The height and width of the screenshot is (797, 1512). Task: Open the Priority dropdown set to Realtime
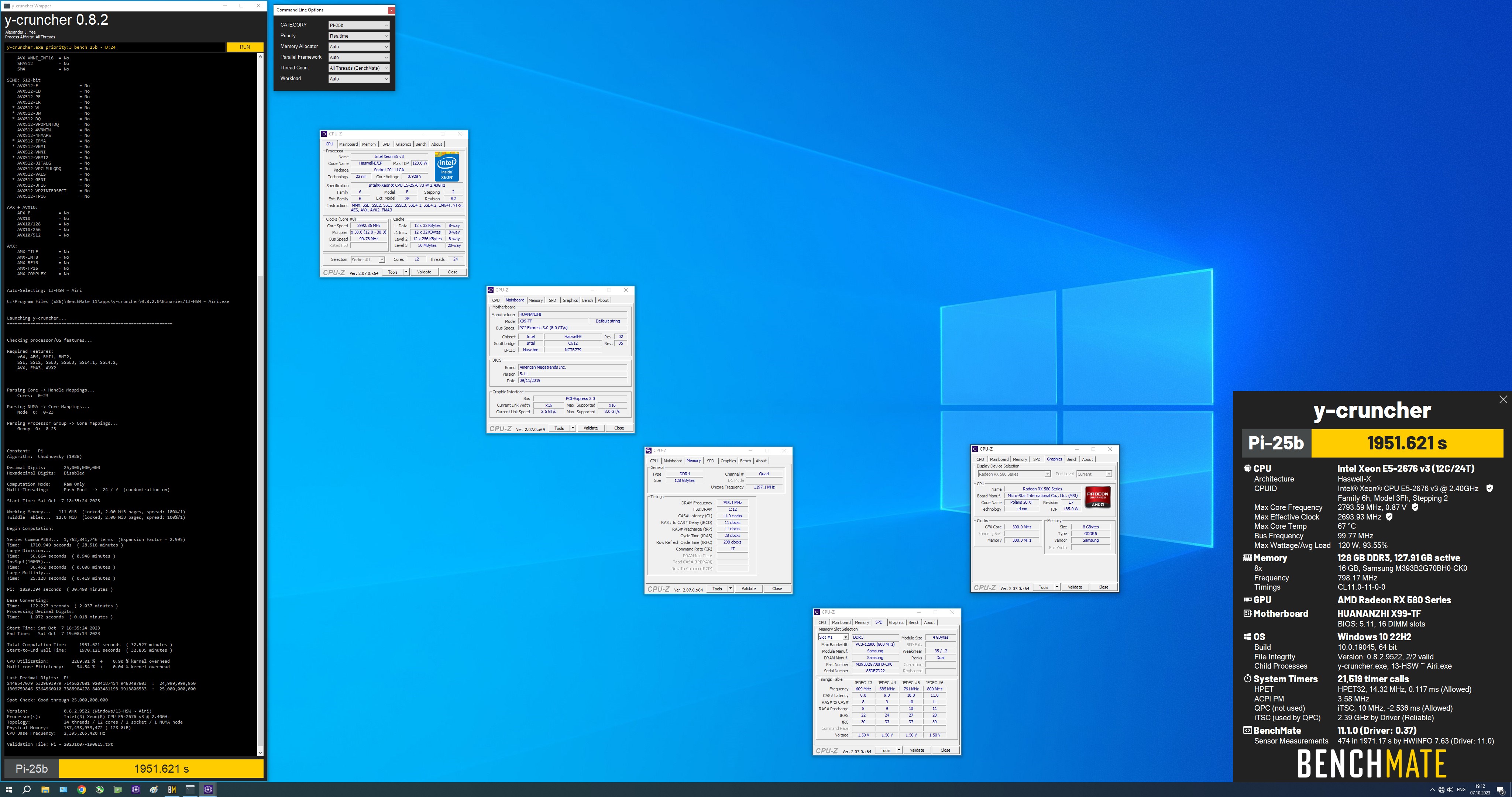(359, 36)
